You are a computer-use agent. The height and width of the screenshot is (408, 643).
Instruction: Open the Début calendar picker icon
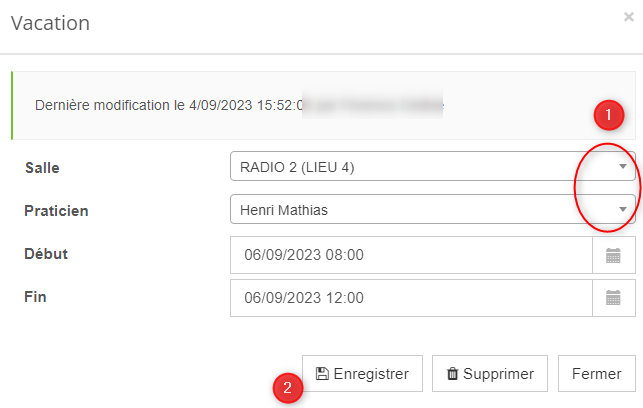pyautogui.click(x=614, y=255)
